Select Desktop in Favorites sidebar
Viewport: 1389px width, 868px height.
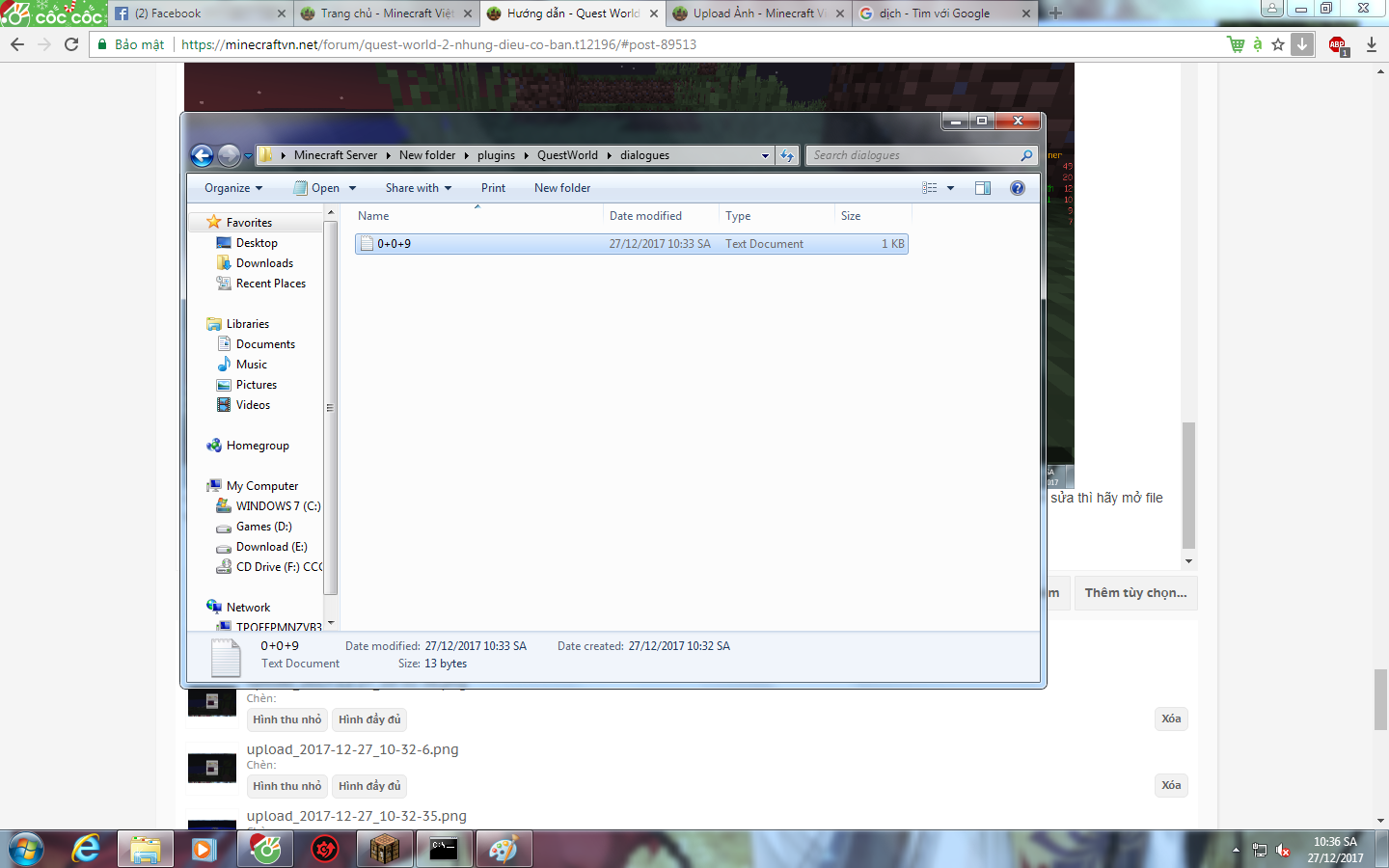coord(257,243)
